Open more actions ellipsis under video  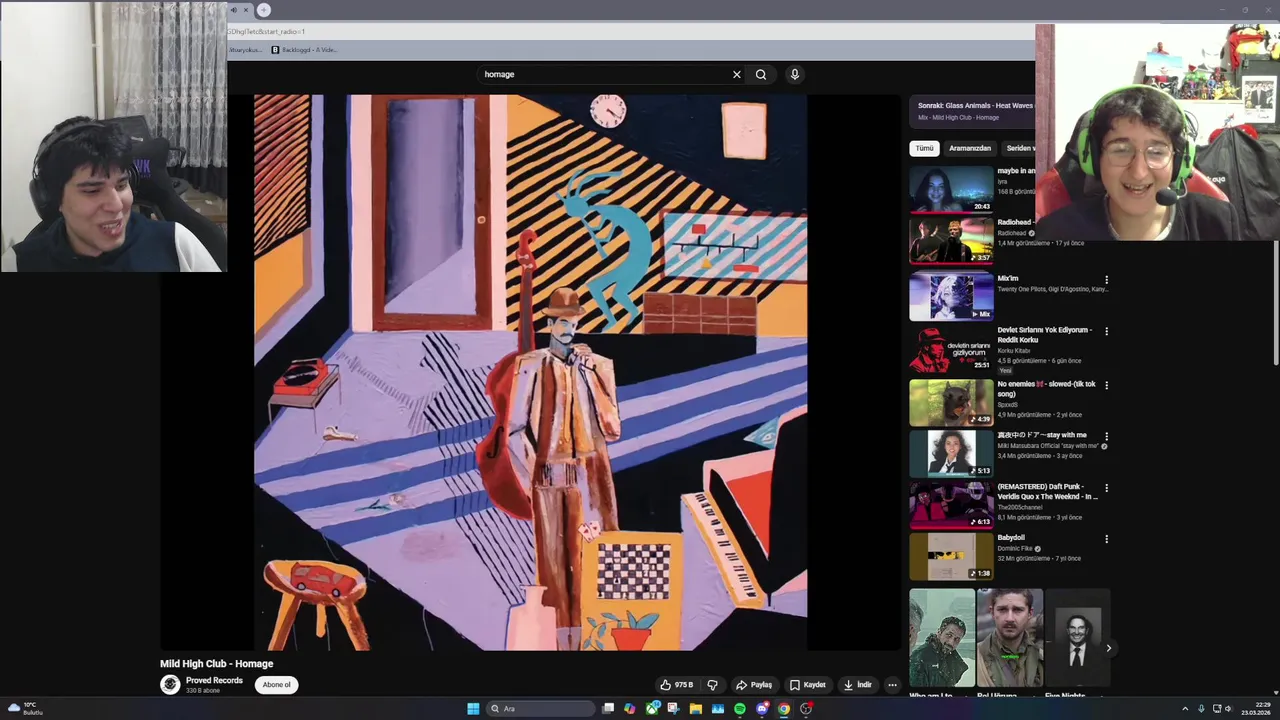[892, 685]
